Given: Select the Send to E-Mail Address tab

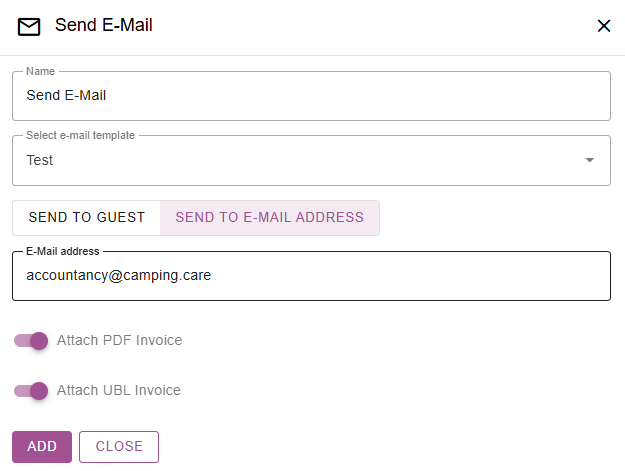Looking at the screenshot, I should click(270, 218).
